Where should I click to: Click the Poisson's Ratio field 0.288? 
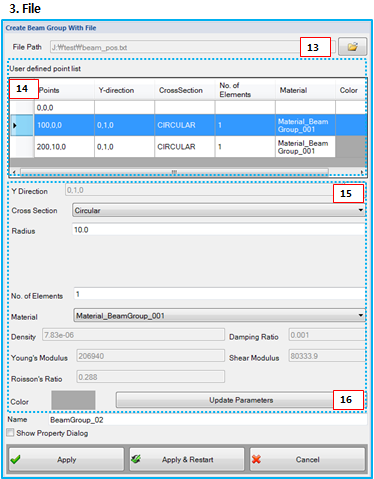click(x=151, y=377)
